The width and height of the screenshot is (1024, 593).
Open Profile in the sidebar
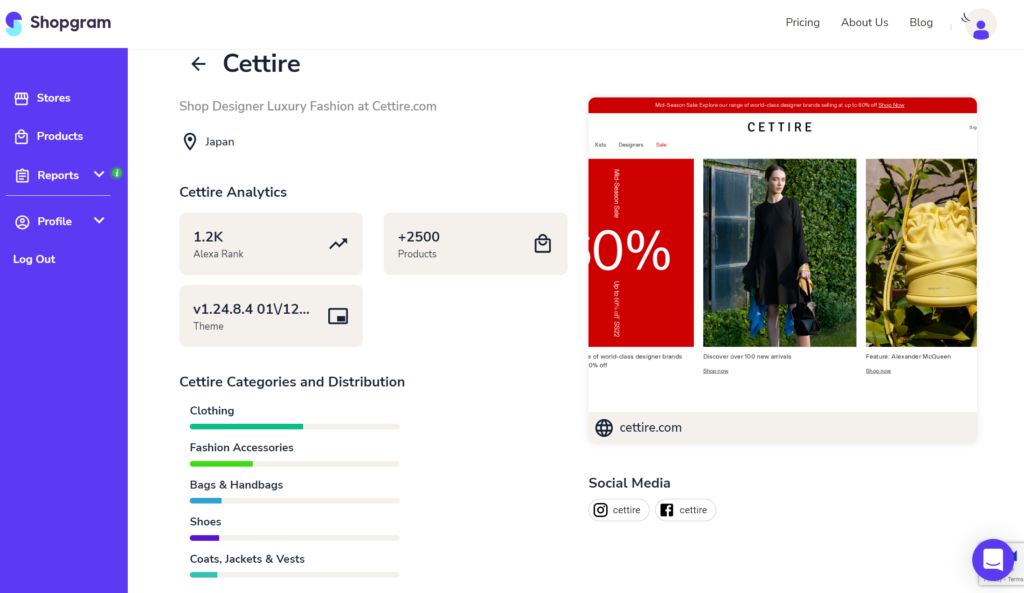point(54,222)
